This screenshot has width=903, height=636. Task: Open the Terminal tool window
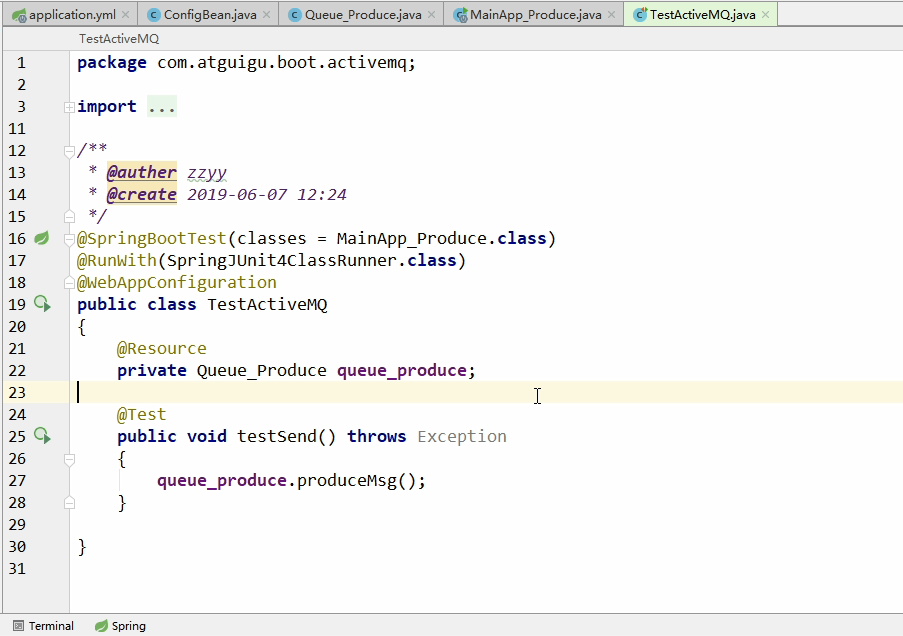43,626
